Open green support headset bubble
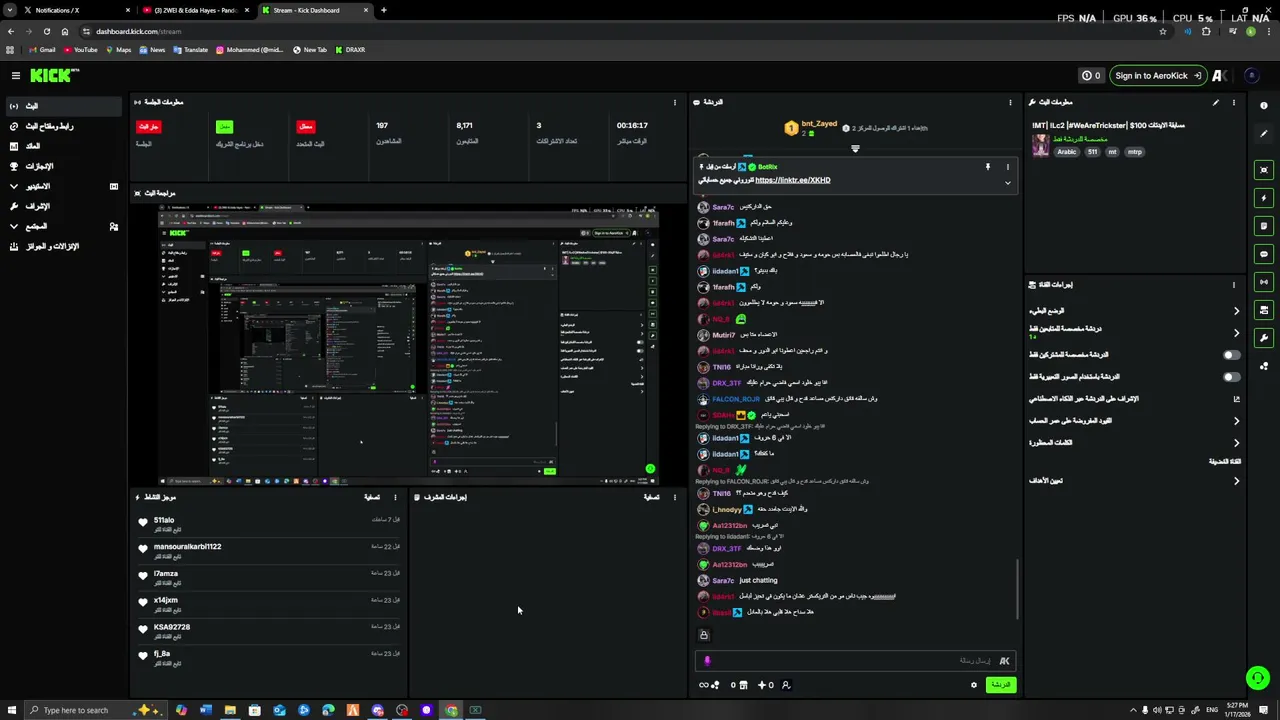Screen dimensions: 1280x720 [x=1257, y=678]
